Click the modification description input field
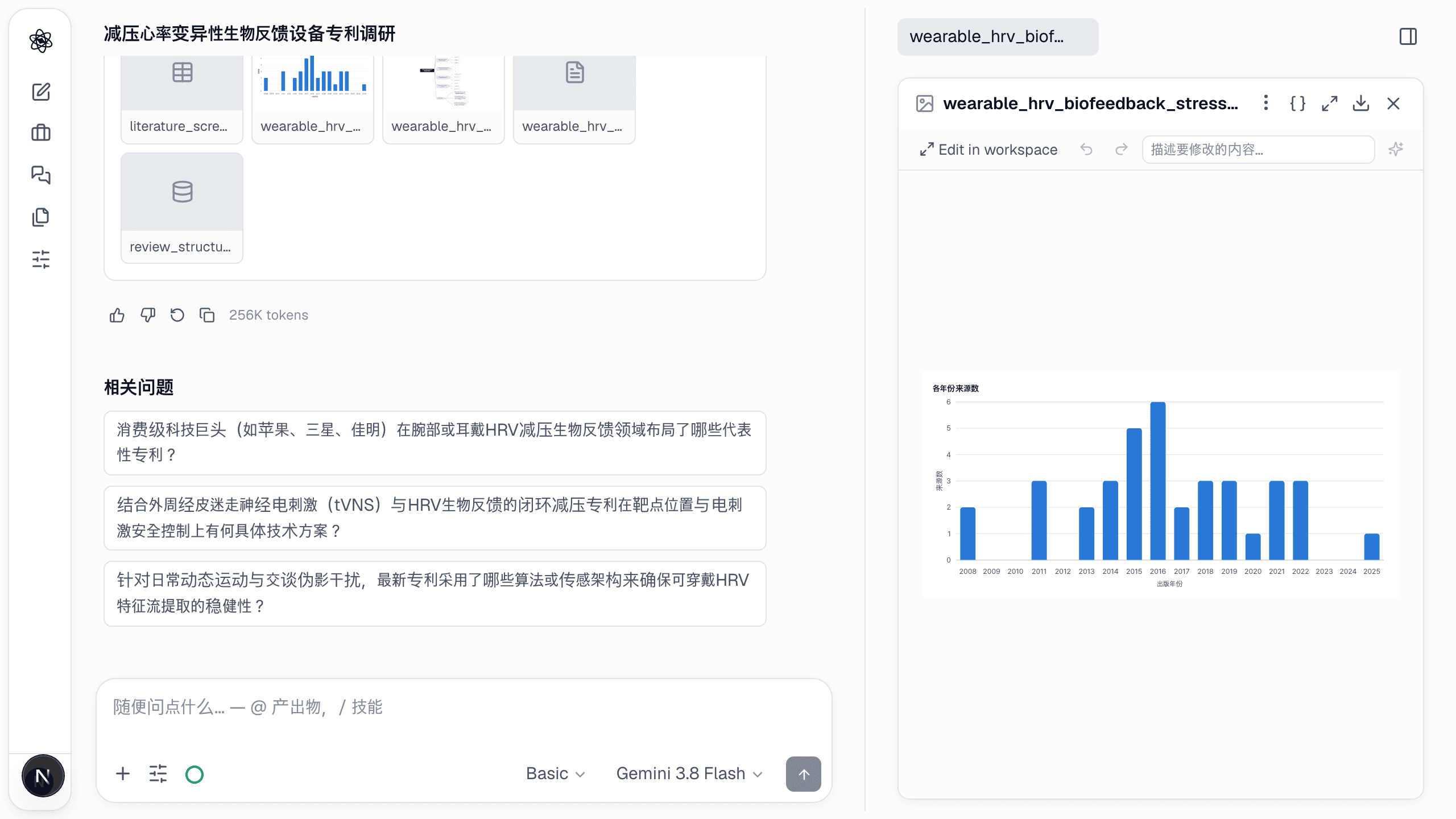Viewport: 1456px width, 819px height. (1258, 150)
